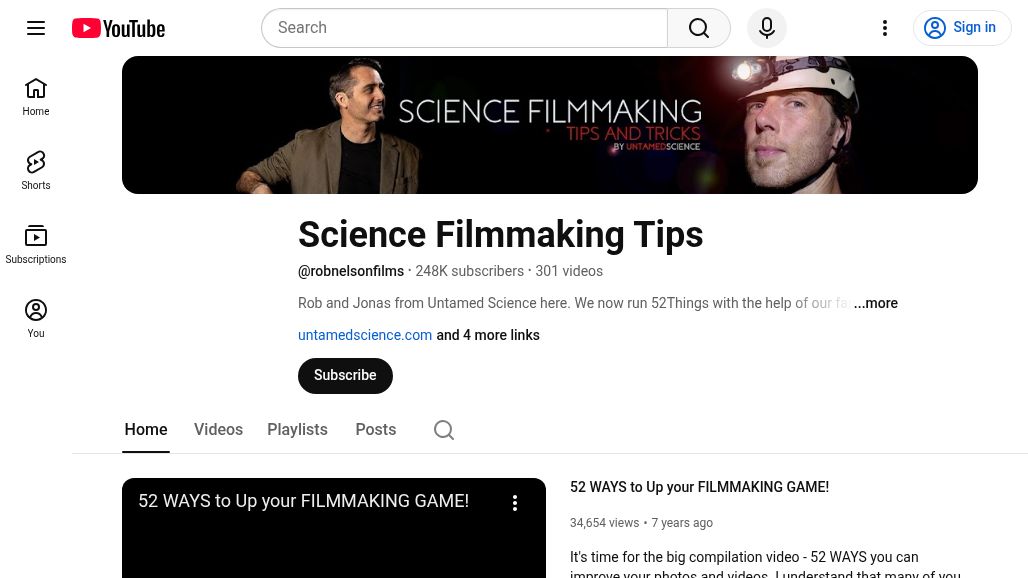Expand more options in the sign-in area
Image resolution: width=1028 pixels, height=578 pixels.
click(x=885, y=27)
